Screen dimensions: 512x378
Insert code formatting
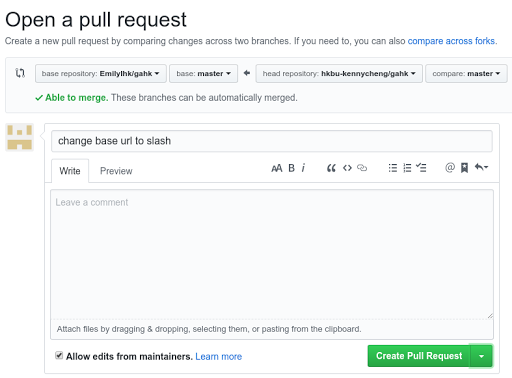(x=347, y=168)
